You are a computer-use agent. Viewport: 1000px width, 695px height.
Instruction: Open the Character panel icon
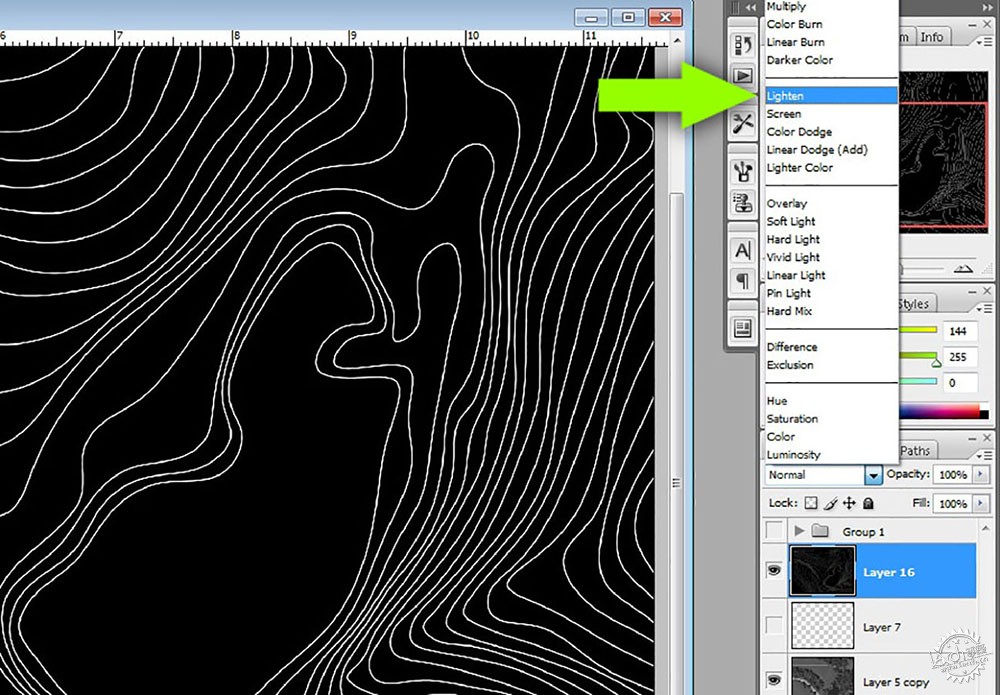[743, 250]
